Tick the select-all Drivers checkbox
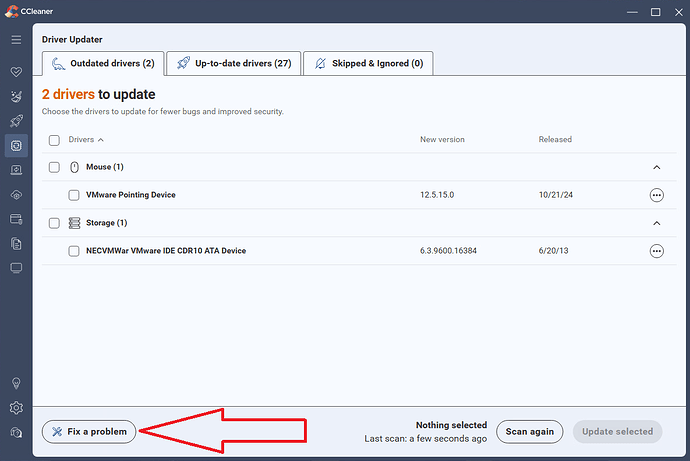This screenshot has height=461, width=690. coord(54,140)
